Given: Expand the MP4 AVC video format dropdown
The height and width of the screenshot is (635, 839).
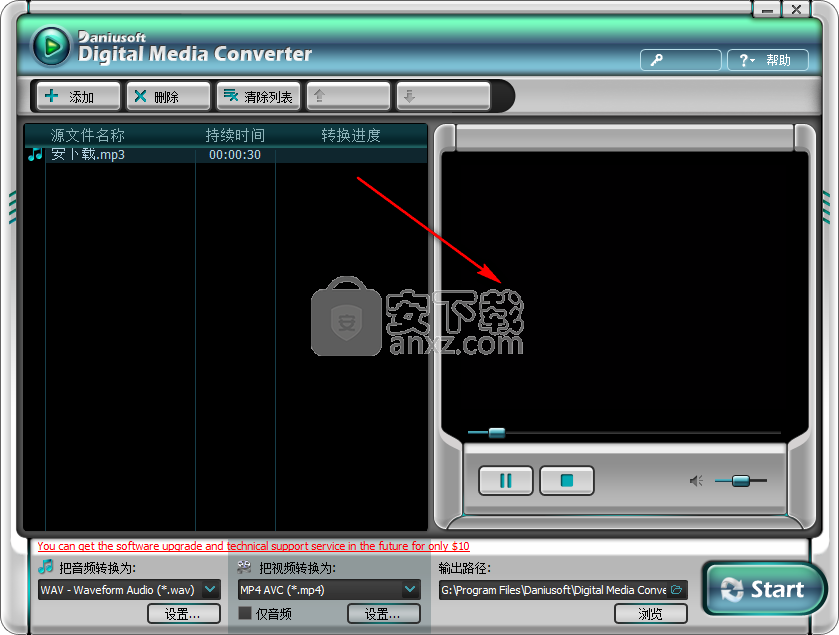Looking at the screenshot, I should [410, 590].
